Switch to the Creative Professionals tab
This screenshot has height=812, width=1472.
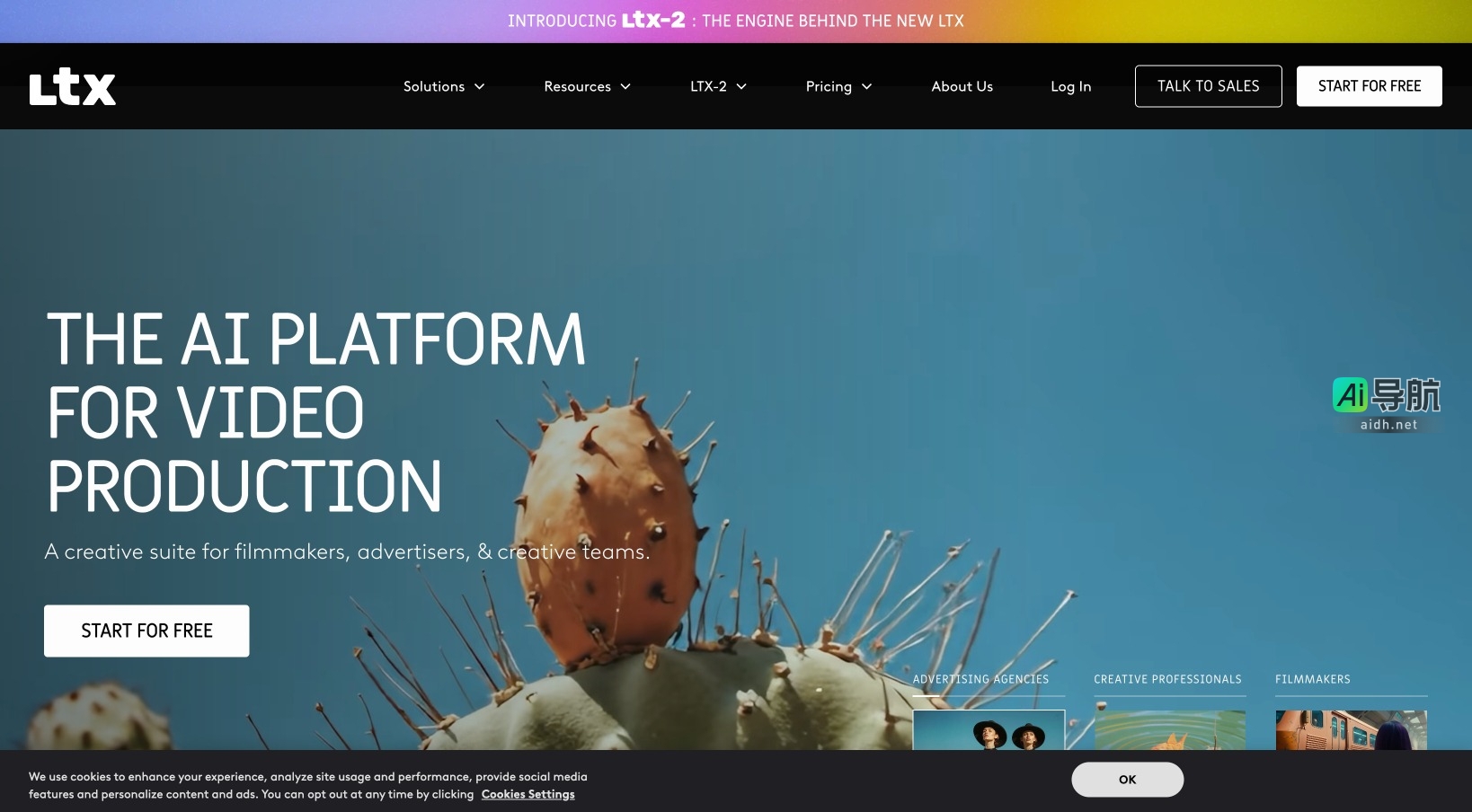tap(1167, 679)
